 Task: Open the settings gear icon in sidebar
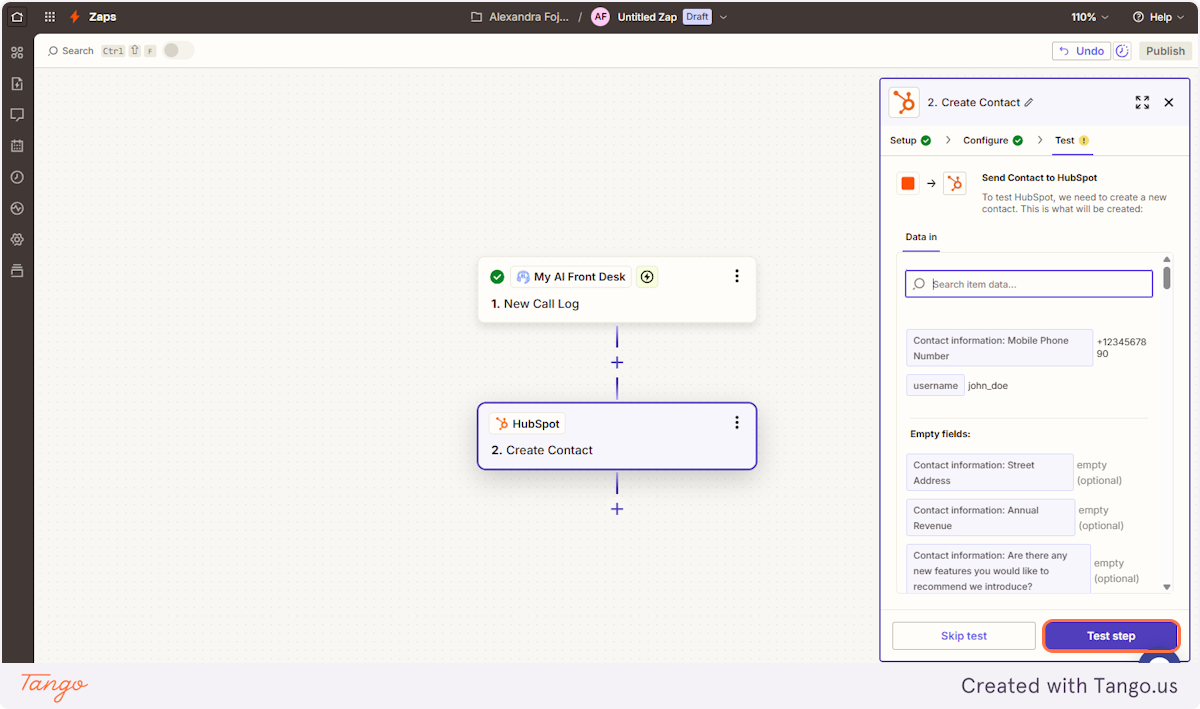point(17,240)
